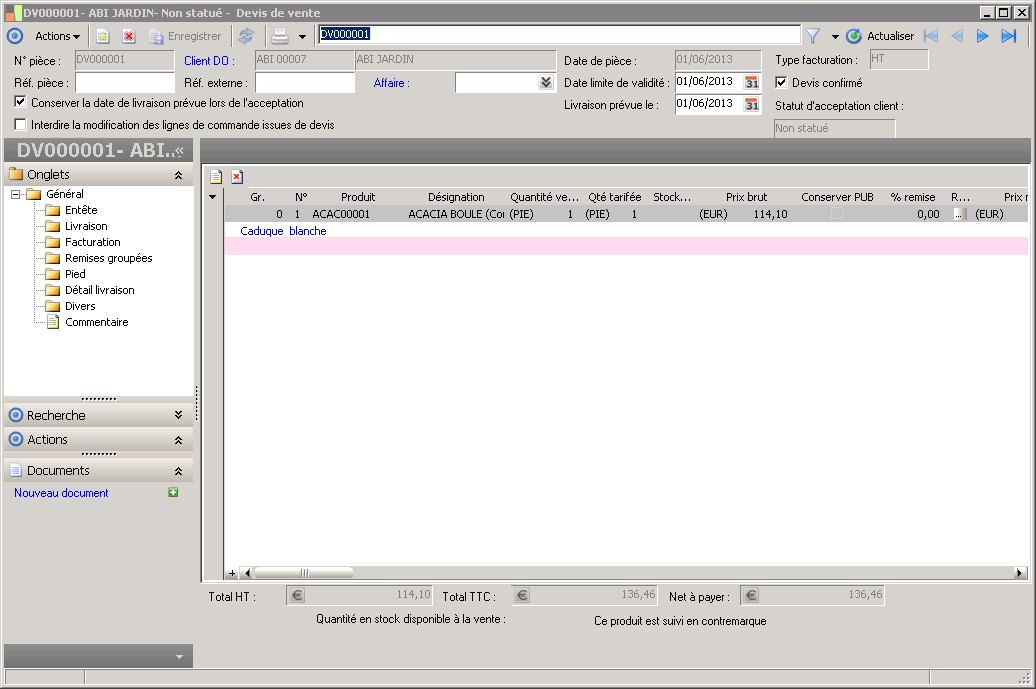This screenshot has height=689, width=1036.
Task: Enable Interdire la modification des lignes de commande
Action: click(21, 125)
